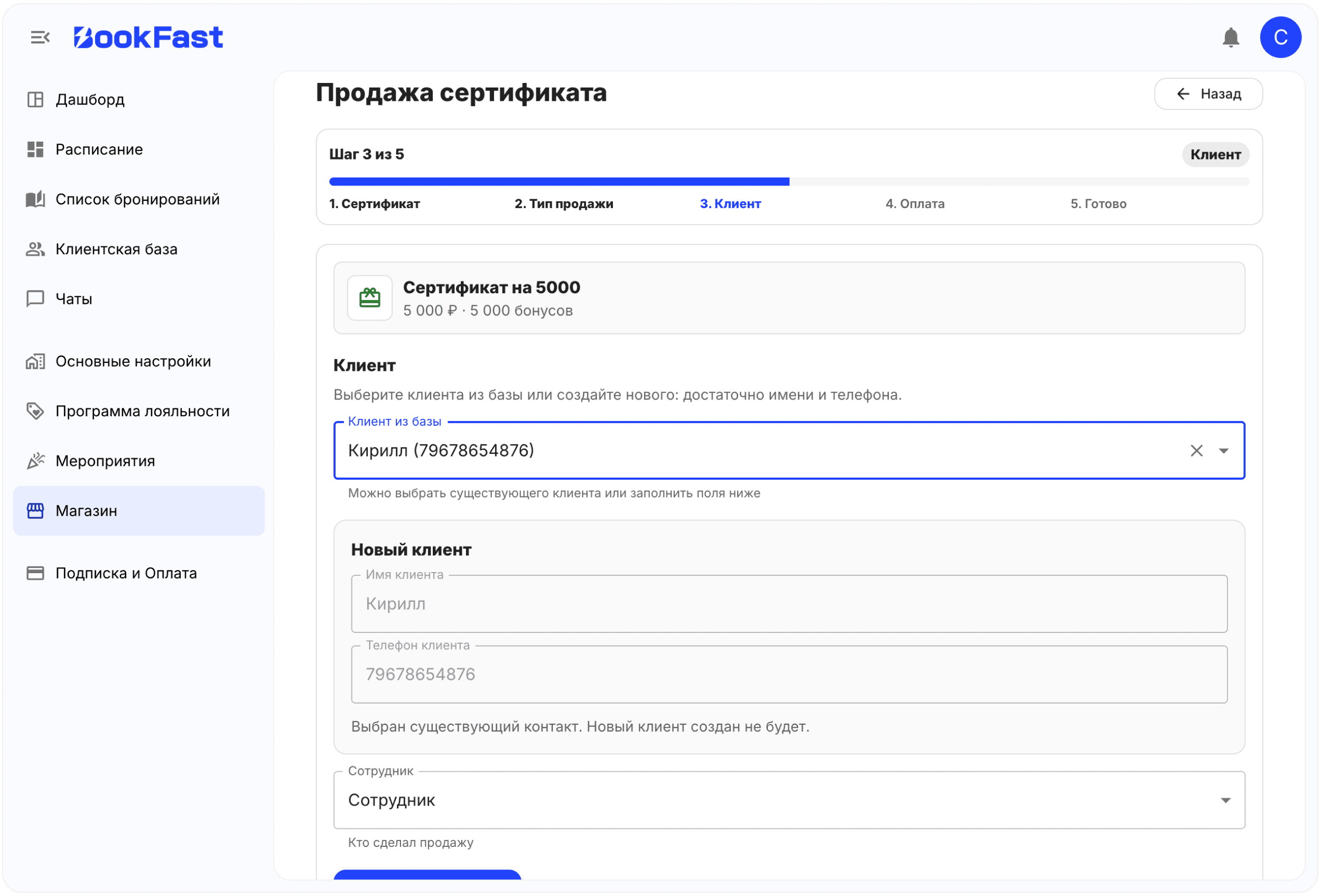Click the green gift certificate icon
Viewport: 1321px width, 896px height.
(369, 298)
